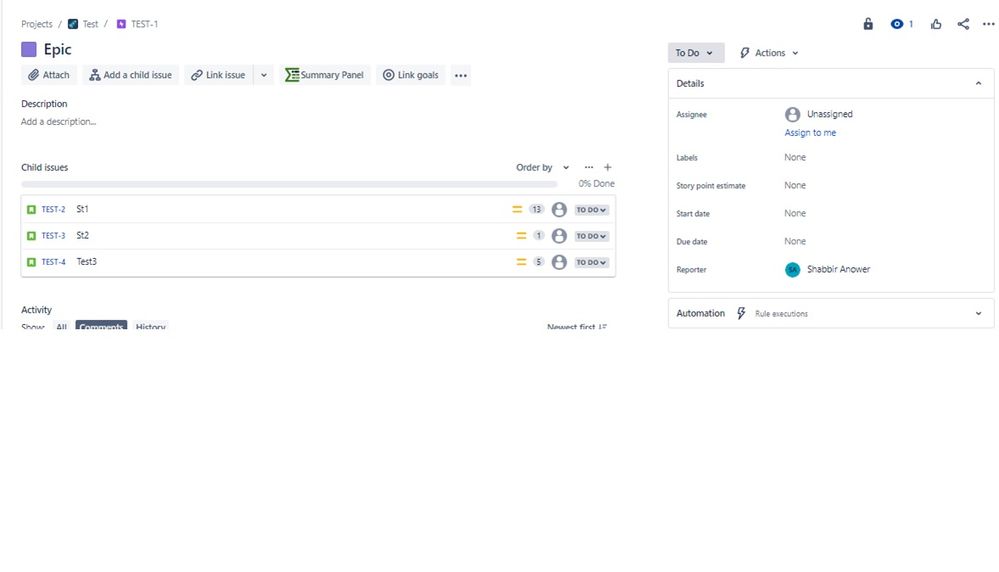The width and height of the screenshot is (999, 572).
Task: Click the story icon for TEST-4
Action: [x=31, y=262]
